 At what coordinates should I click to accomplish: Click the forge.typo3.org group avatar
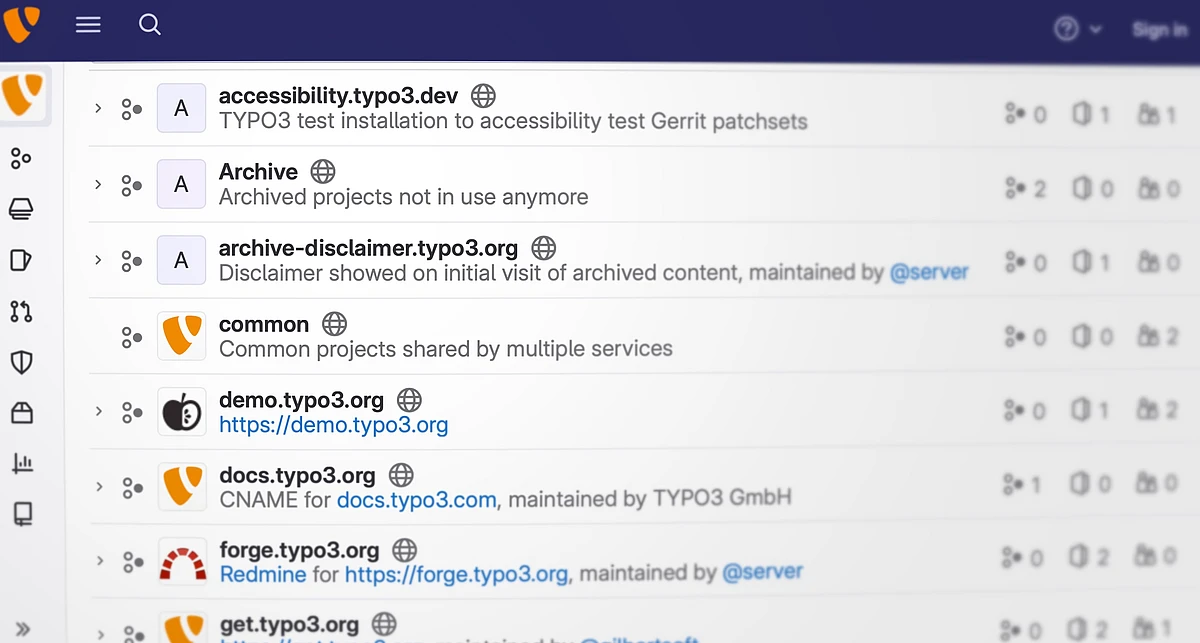[x=182, y=562]
